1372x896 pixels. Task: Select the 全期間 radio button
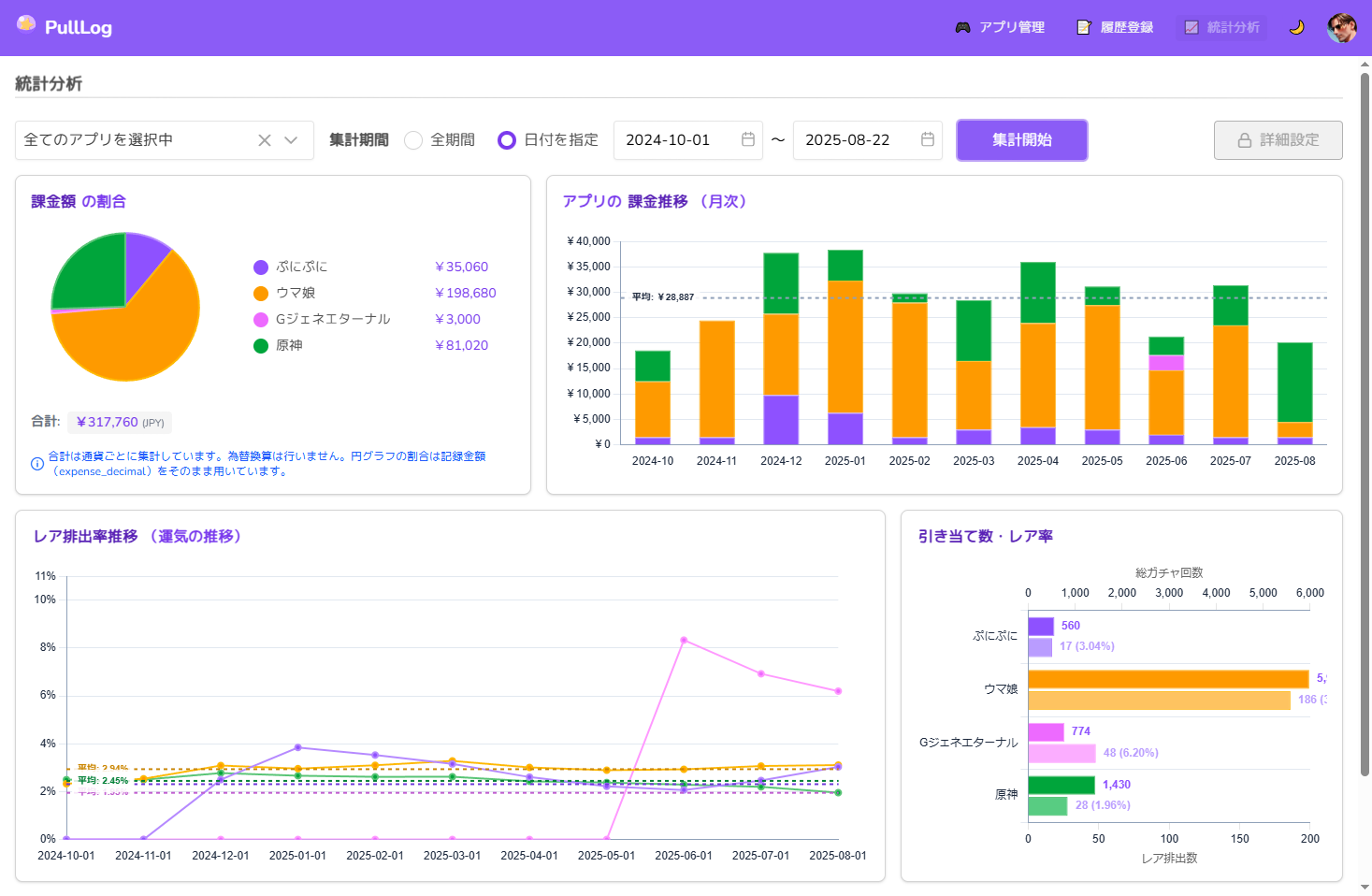413,140
